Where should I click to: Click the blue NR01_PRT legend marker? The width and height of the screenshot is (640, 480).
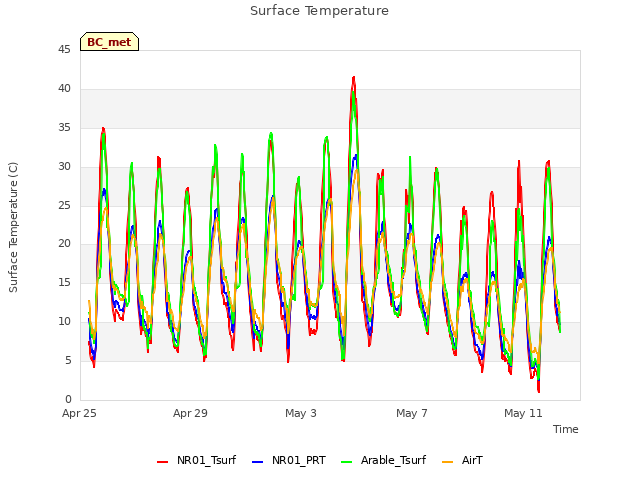tap(258, 462)
